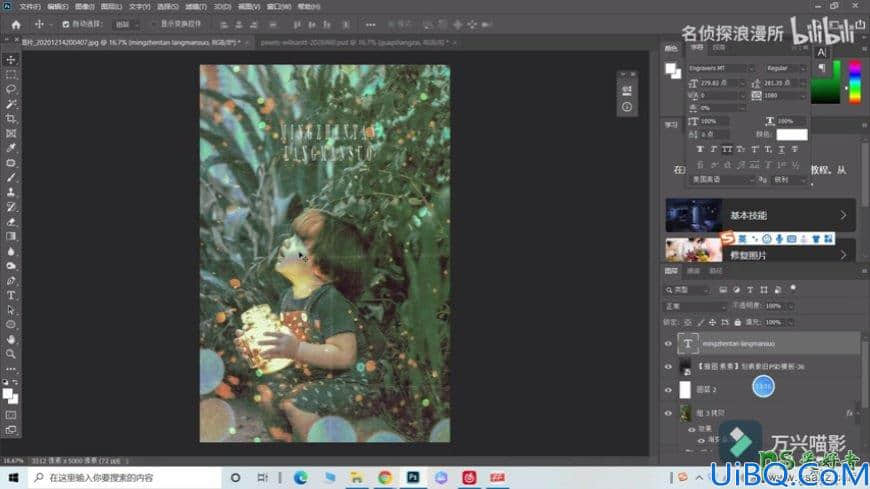Click the Windows taskbar search box

tap(124, 477)
